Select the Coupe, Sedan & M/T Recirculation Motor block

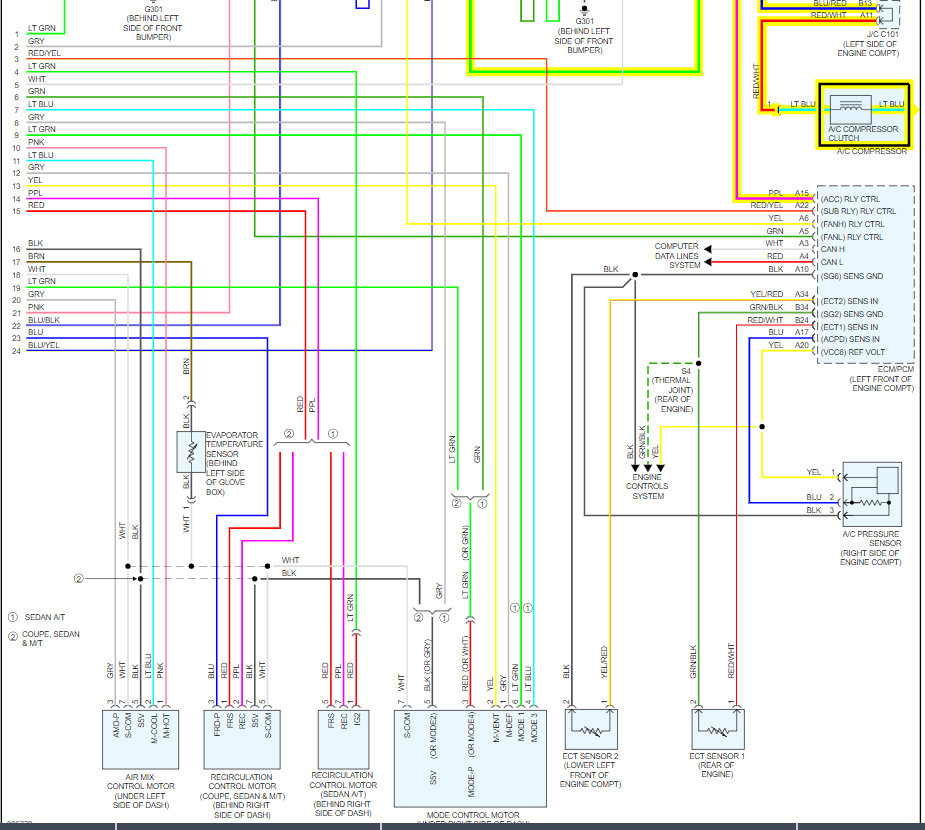point(242,739)
